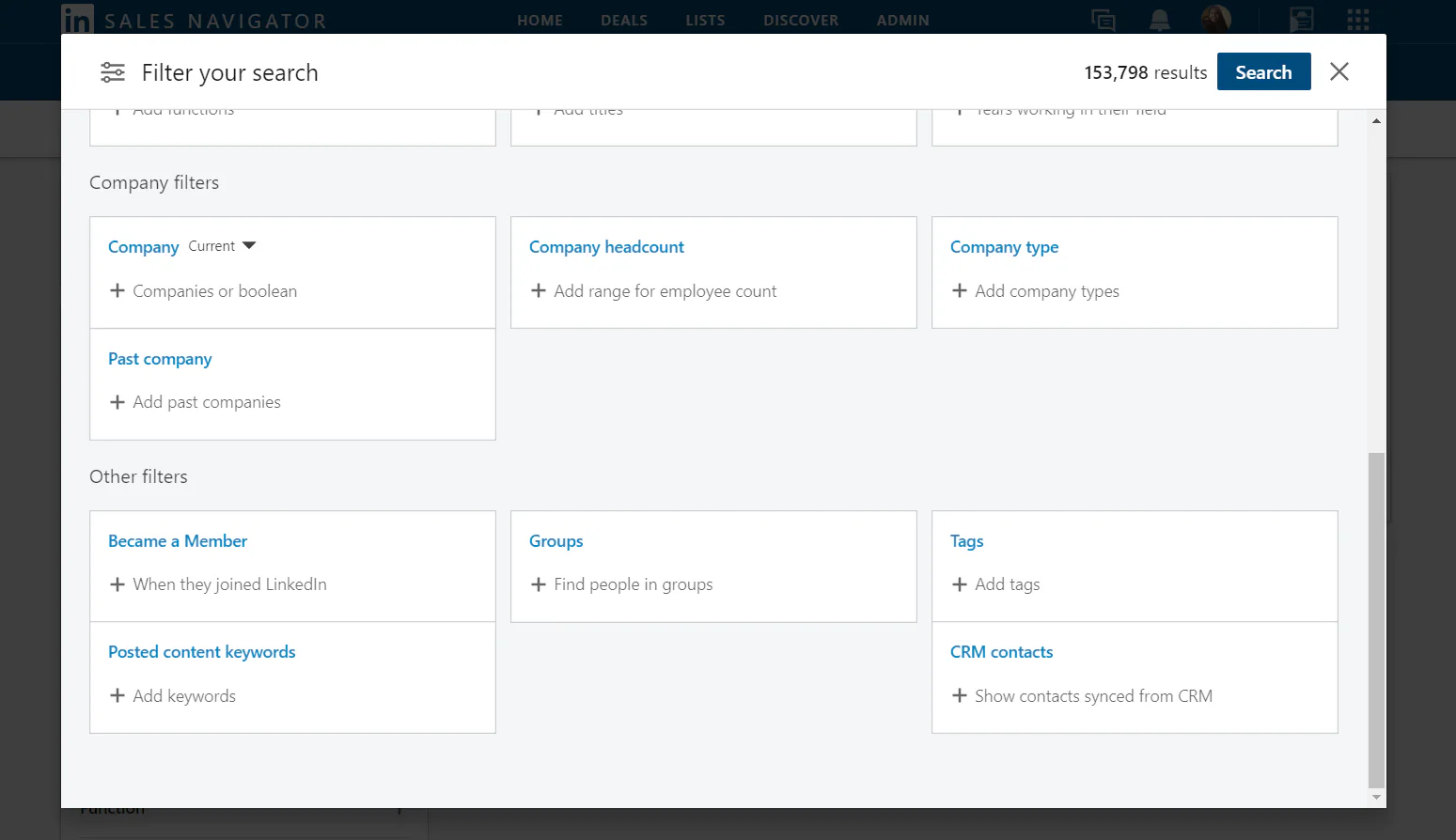Viewport: 1456px width, 840px height.
Task: Click the dialog's vertical scrollbar thumb
Action: pyautogui.click(x=1376, y=620)
